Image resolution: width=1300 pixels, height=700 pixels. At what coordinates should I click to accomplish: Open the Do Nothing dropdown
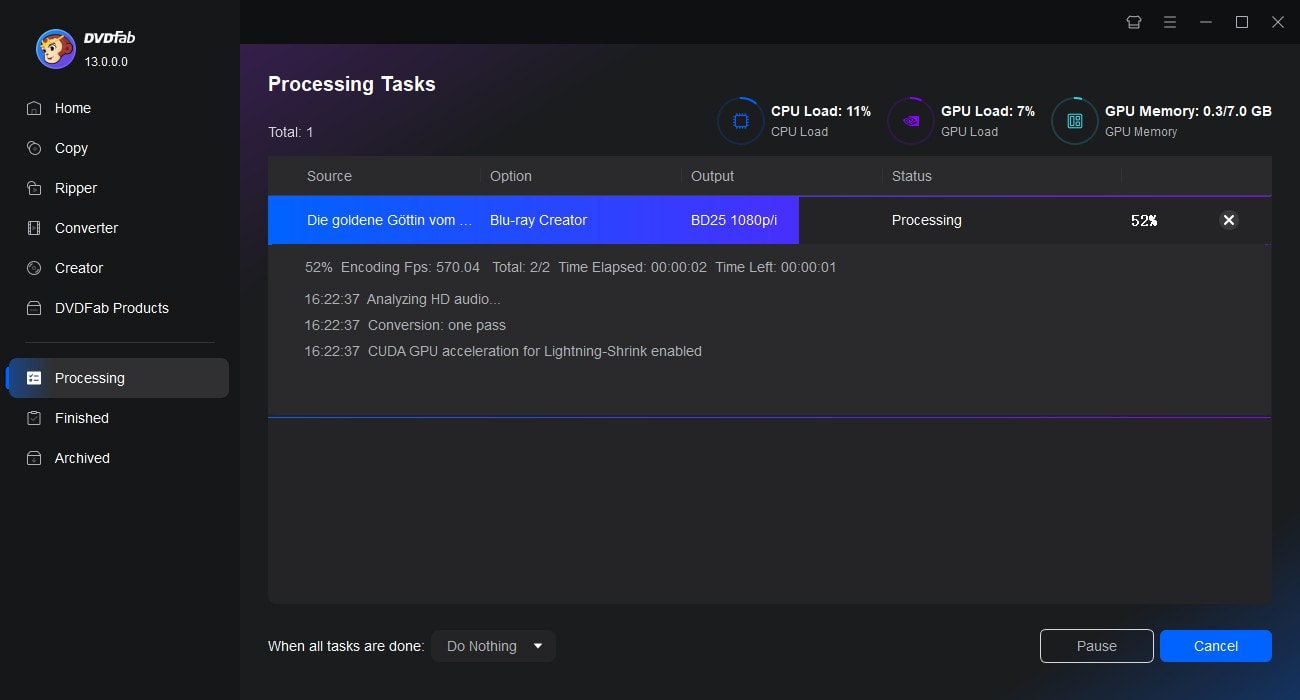(x=493, y=646)
